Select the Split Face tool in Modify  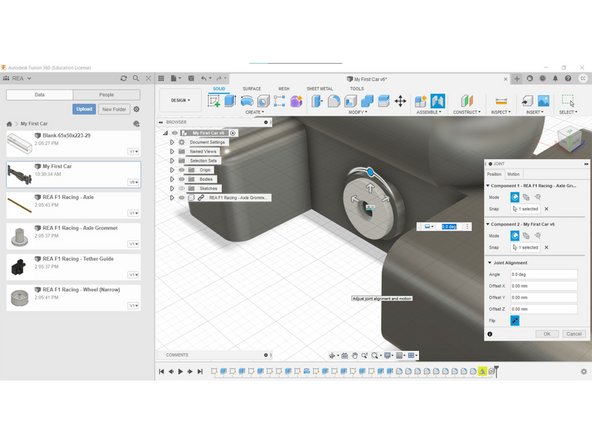pos(384,101)
